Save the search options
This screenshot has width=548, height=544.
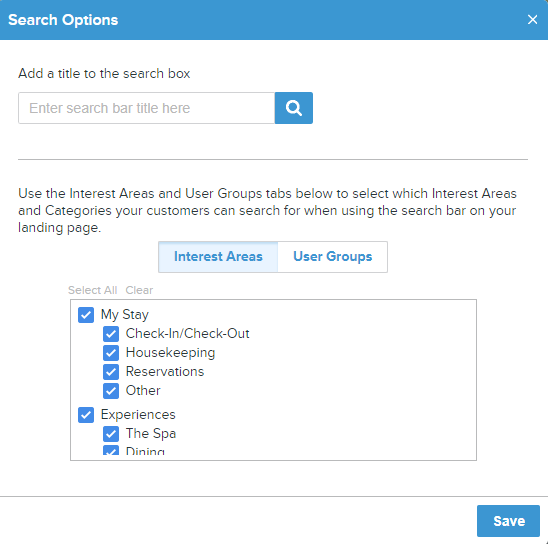tap(508, 521)
